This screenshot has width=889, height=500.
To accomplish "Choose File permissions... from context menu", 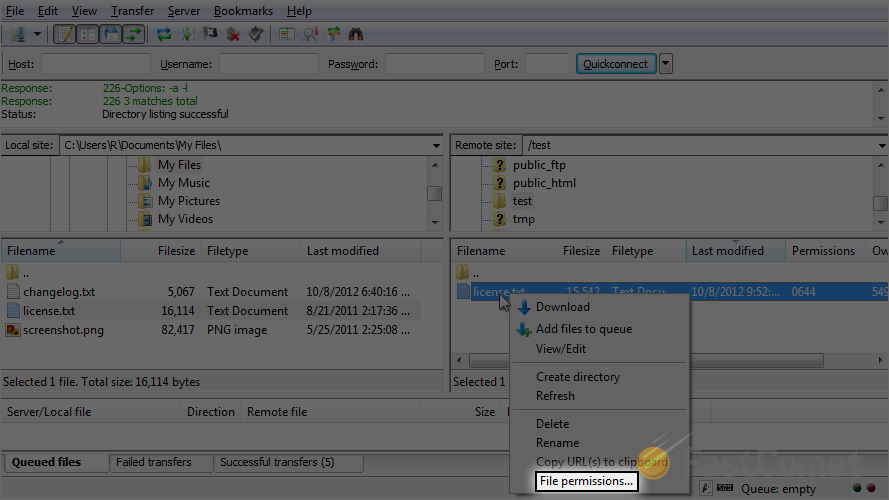I will [x=586, y=481].
